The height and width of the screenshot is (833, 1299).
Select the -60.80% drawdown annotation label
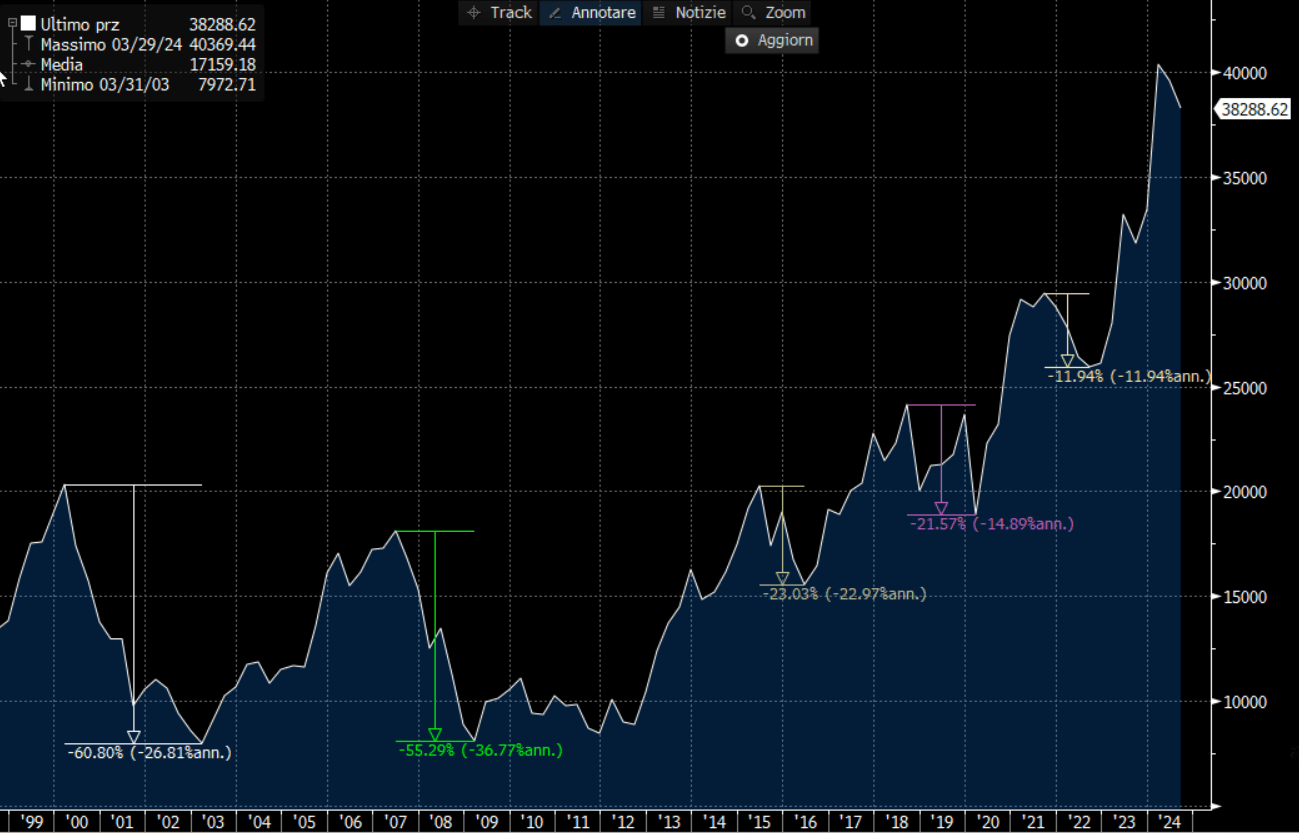coord(149,752)
